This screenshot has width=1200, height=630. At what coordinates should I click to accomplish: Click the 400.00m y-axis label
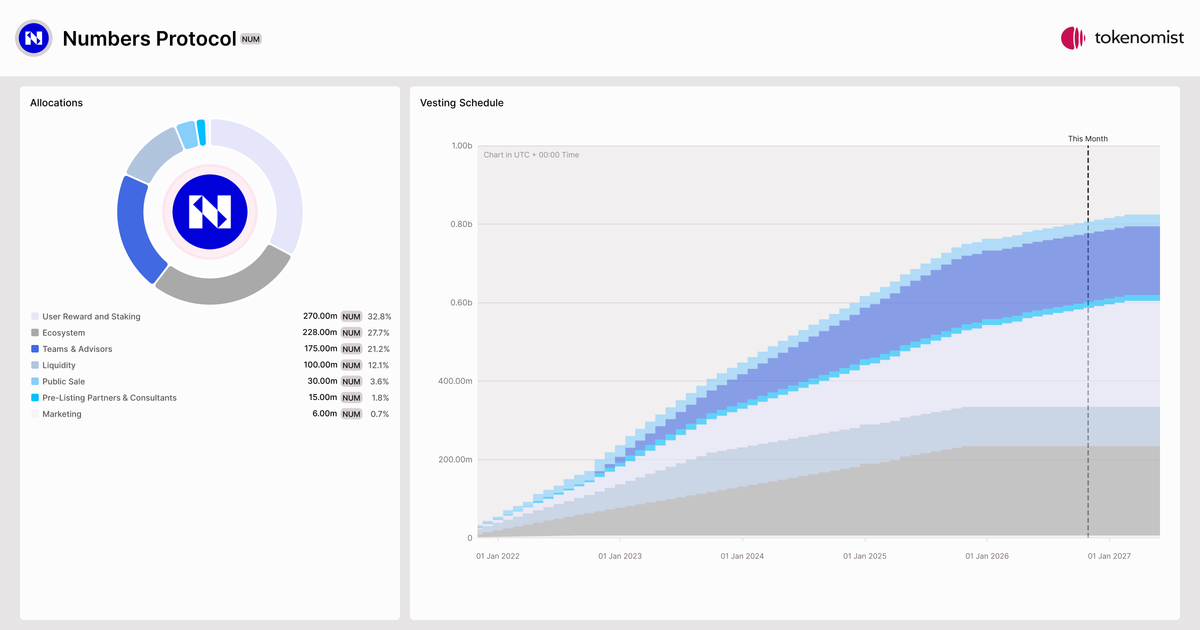(x=458, y=381)
